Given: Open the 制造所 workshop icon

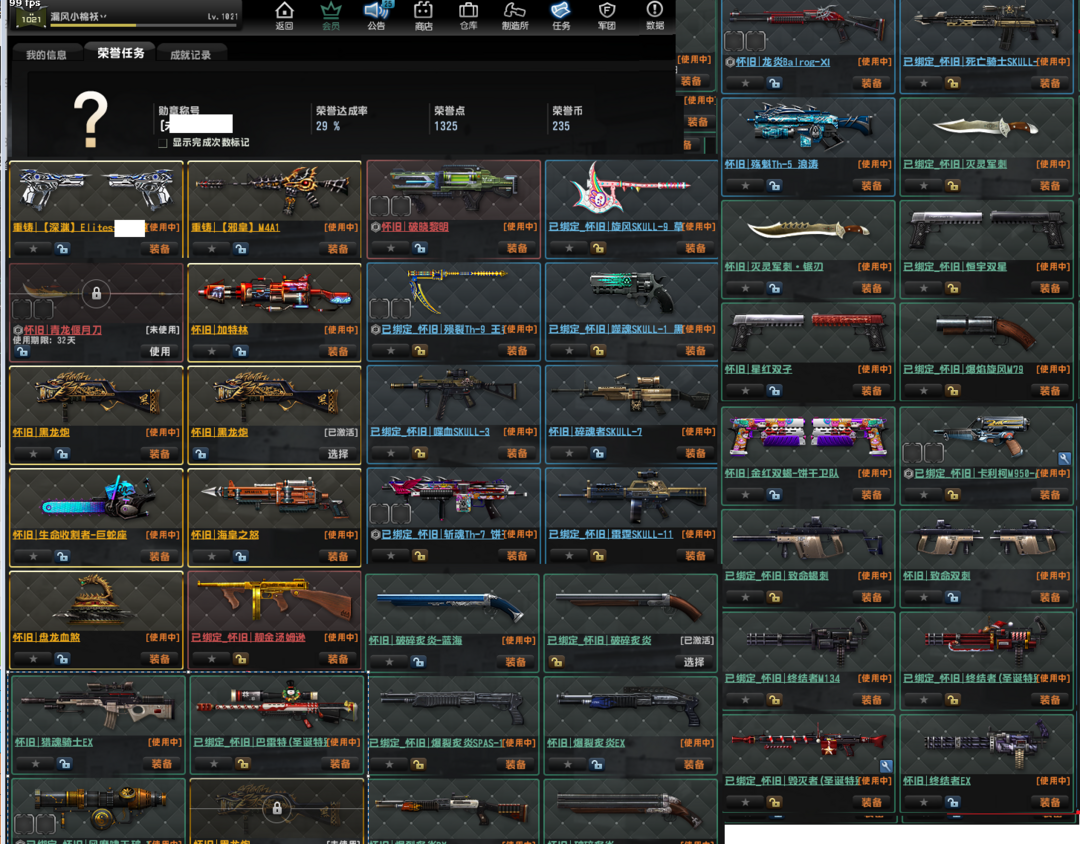Looking at the screenshot, I should click(514, 14).
